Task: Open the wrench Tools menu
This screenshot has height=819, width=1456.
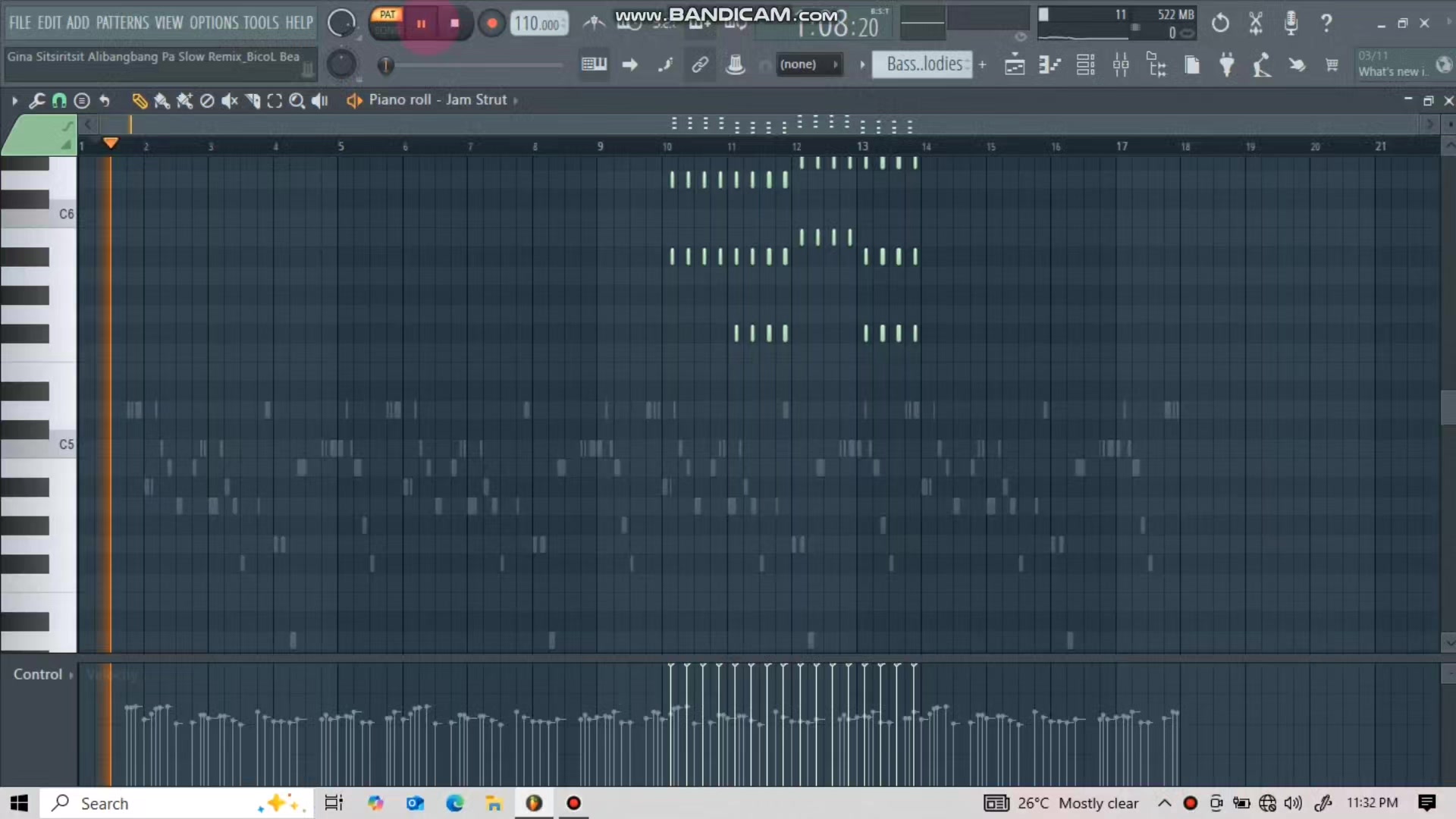Action: [x=36, y=100]
